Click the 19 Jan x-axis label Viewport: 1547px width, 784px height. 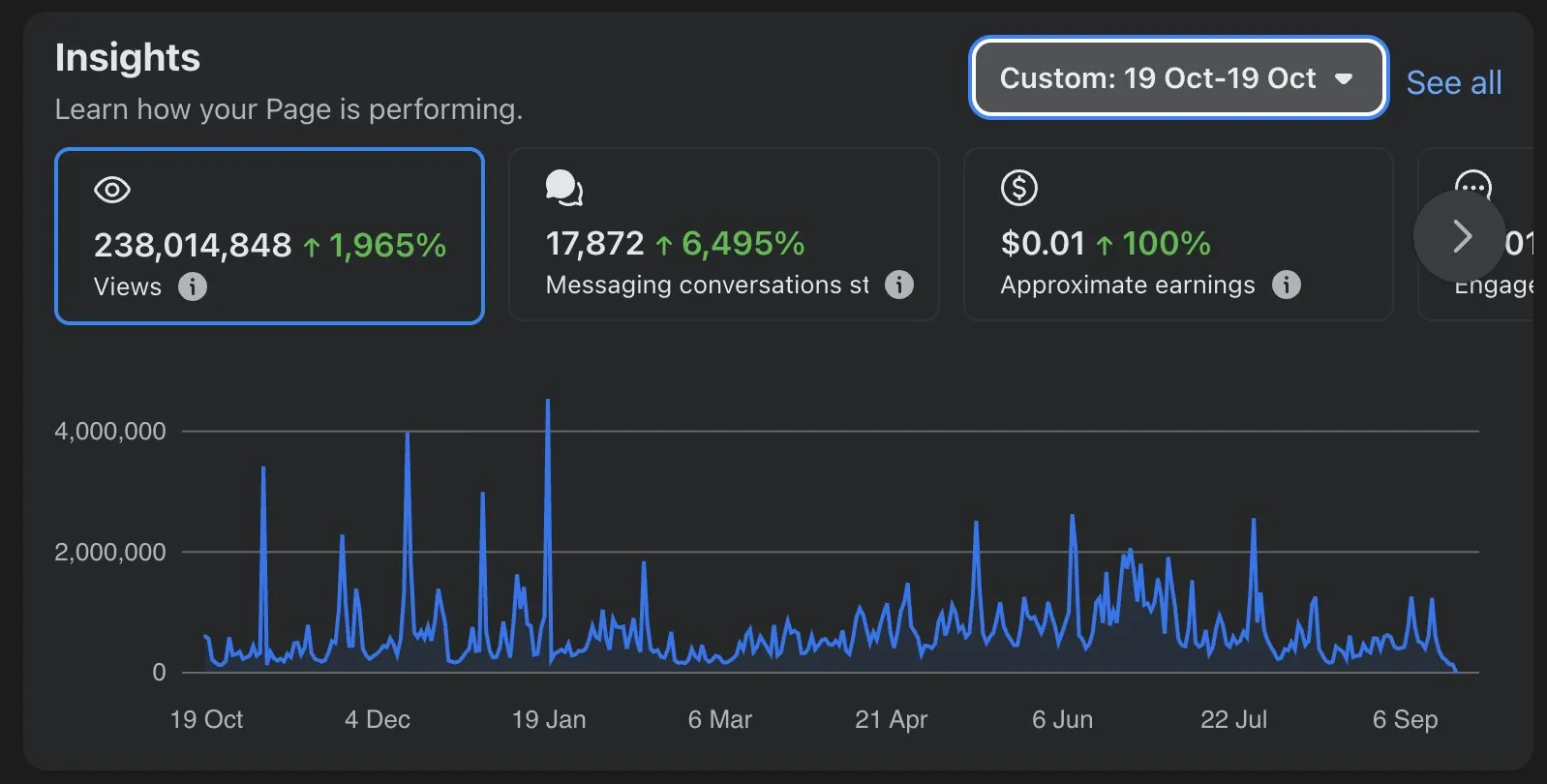pos(549,719)
